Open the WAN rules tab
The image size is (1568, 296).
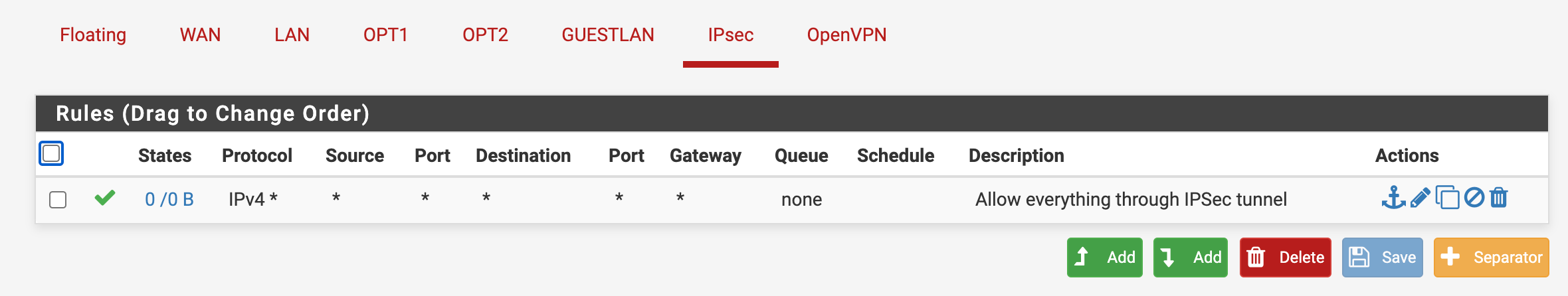(x=200, y=35)
